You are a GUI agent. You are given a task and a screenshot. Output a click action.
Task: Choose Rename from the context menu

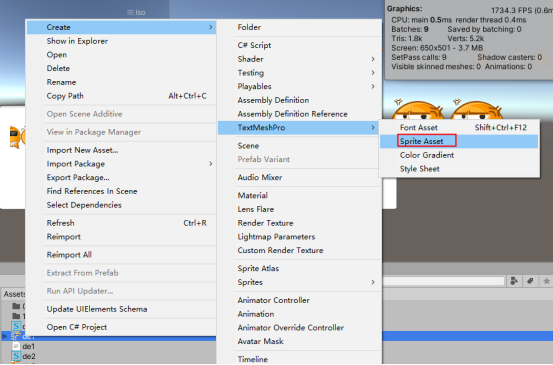122,82
